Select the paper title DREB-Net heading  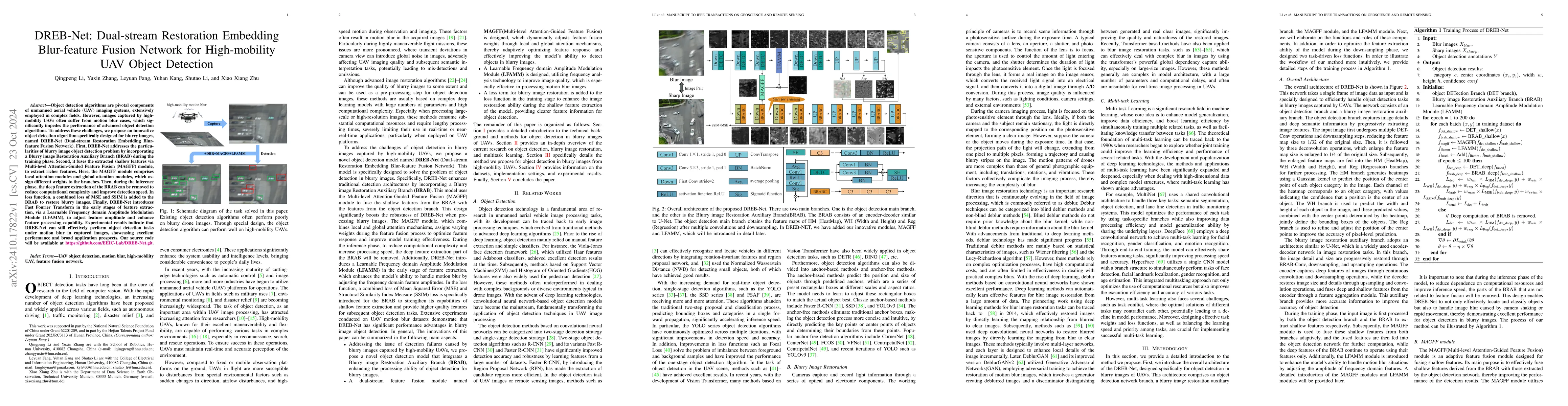point(157,50)
